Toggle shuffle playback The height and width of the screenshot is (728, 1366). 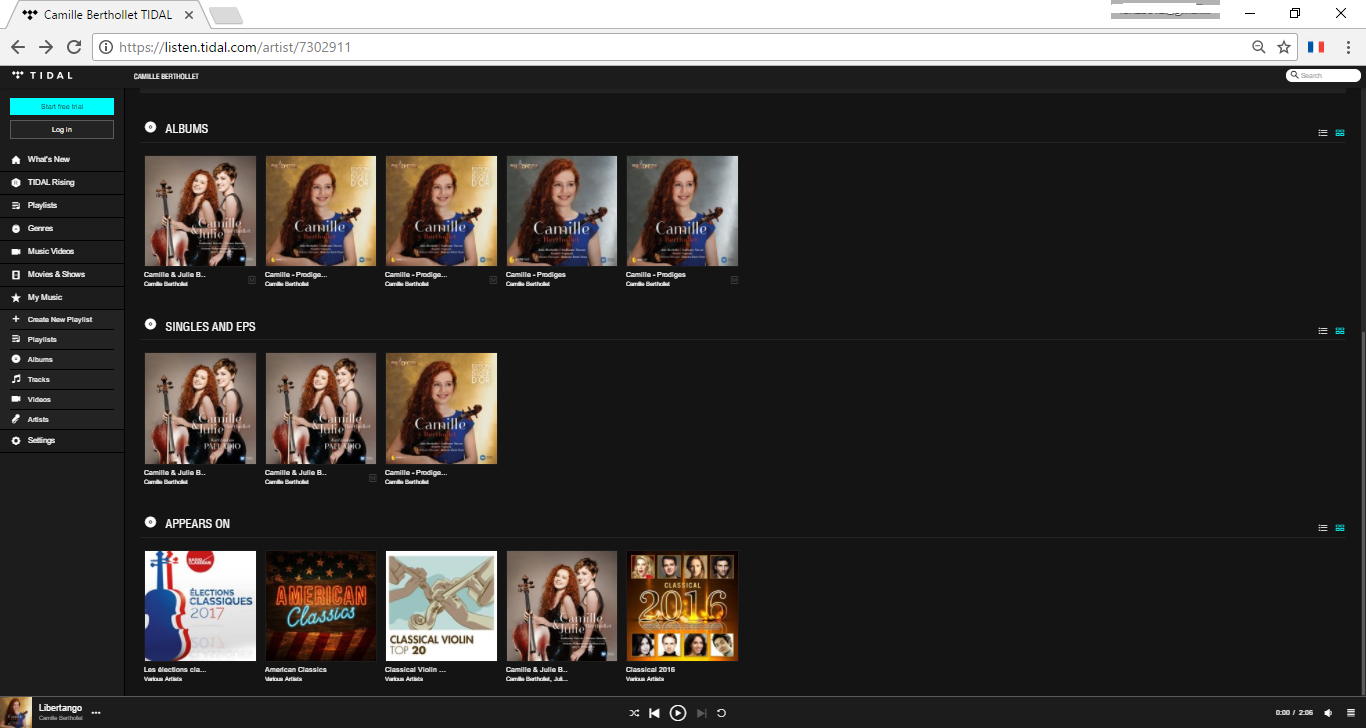click(x=634, y=713)
